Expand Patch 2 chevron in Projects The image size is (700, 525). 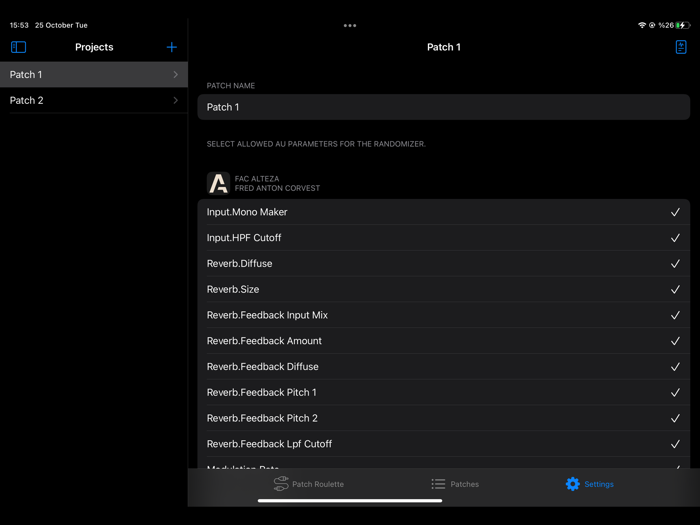click(x=175, y=100)
